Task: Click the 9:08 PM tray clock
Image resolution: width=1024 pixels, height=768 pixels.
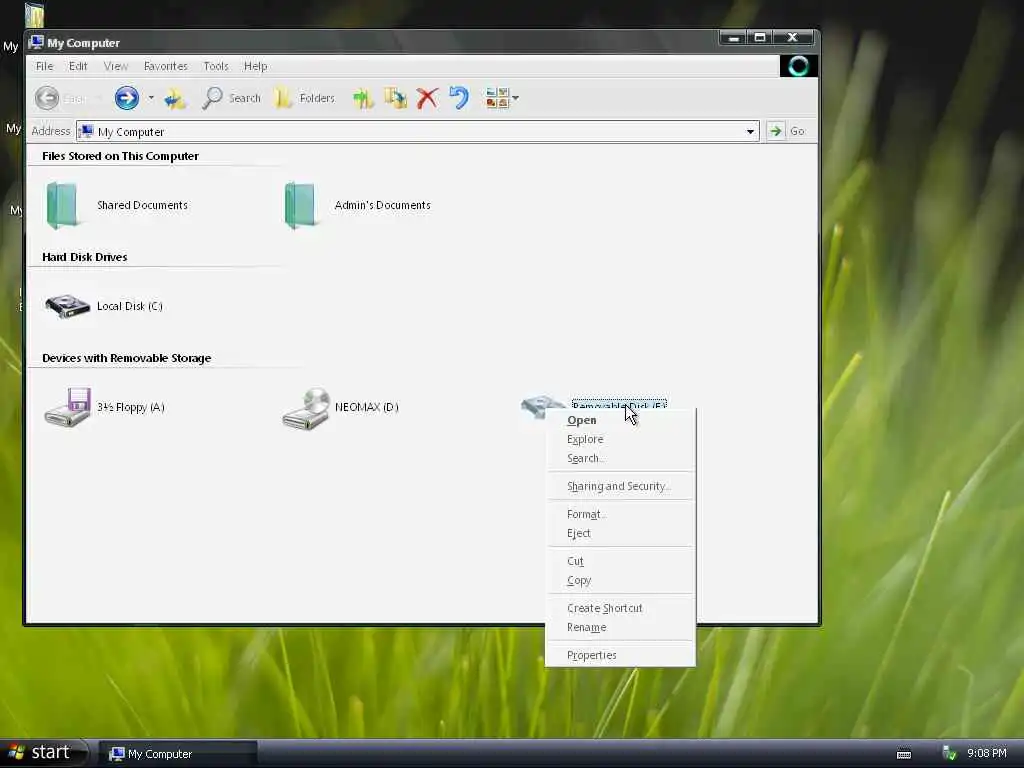Action: [987, 754]
